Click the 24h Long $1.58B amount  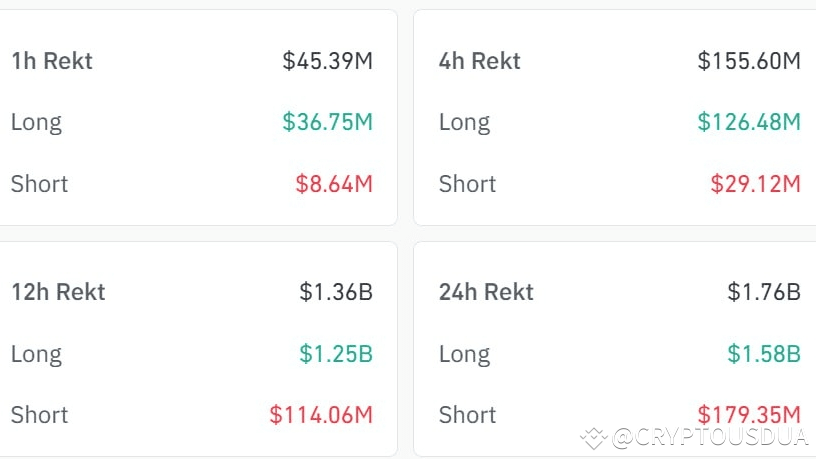click(x=764, y=353)
